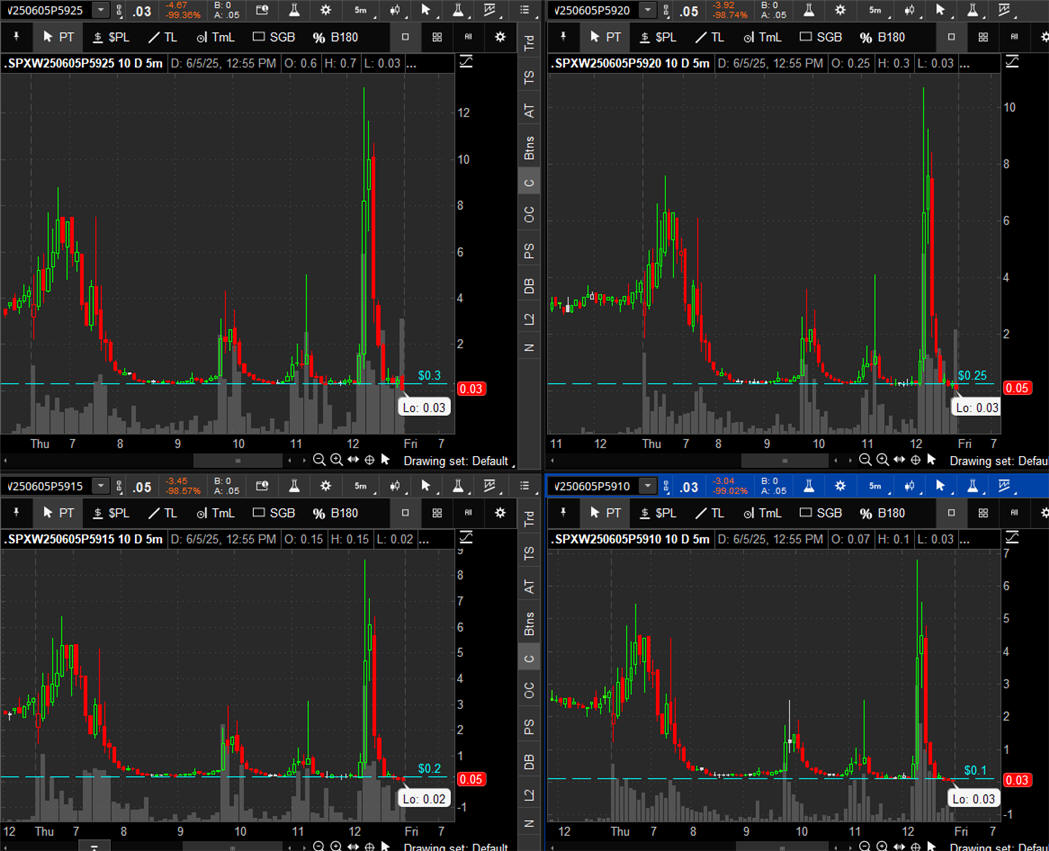Select the B180 percent tool in the P5915 chart
This screenshot has width=1049, height=851.
[335, 513]
